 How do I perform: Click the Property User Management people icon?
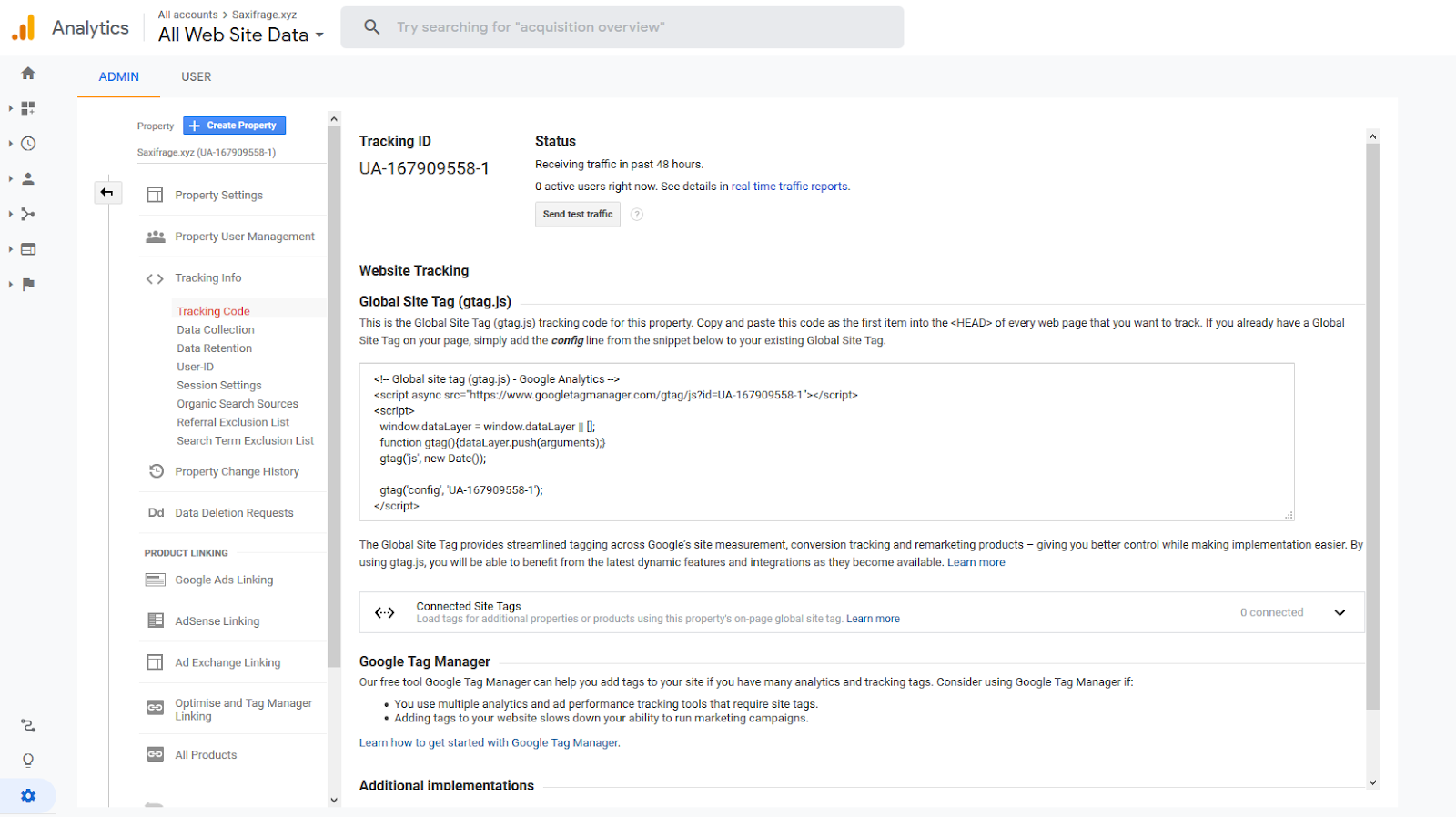coord(156,237)
